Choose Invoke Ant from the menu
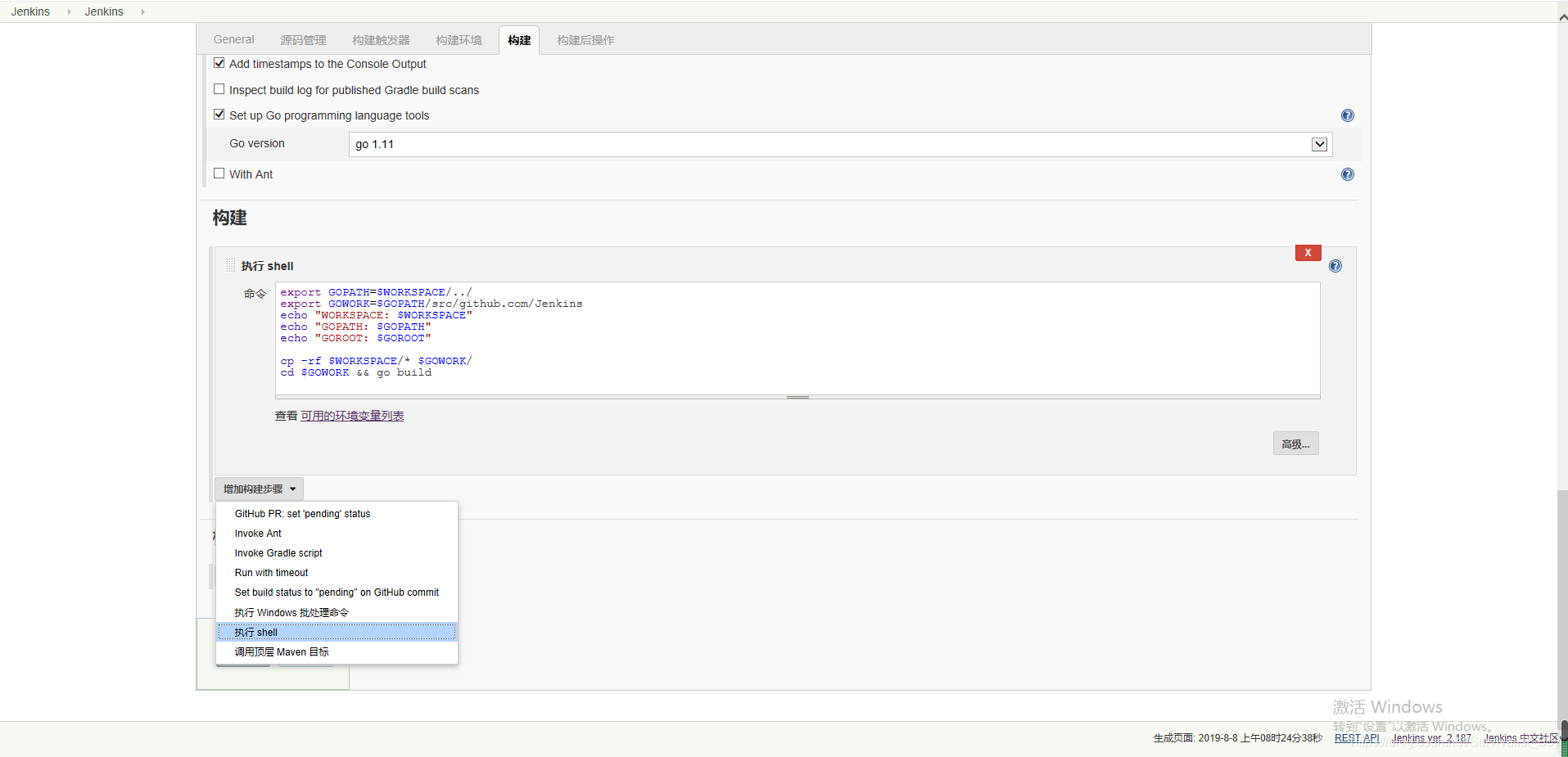This screenshot has height=757, width=1568. coord(337,534)
